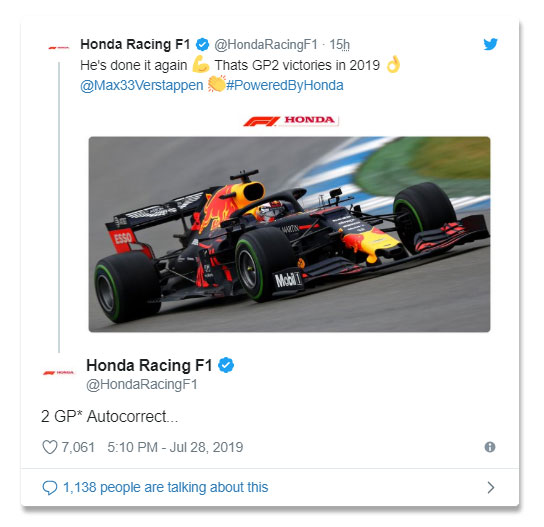
Task: Click the verified badge beside the top Honda Racing F1
Action: click(x=203, y=44)
